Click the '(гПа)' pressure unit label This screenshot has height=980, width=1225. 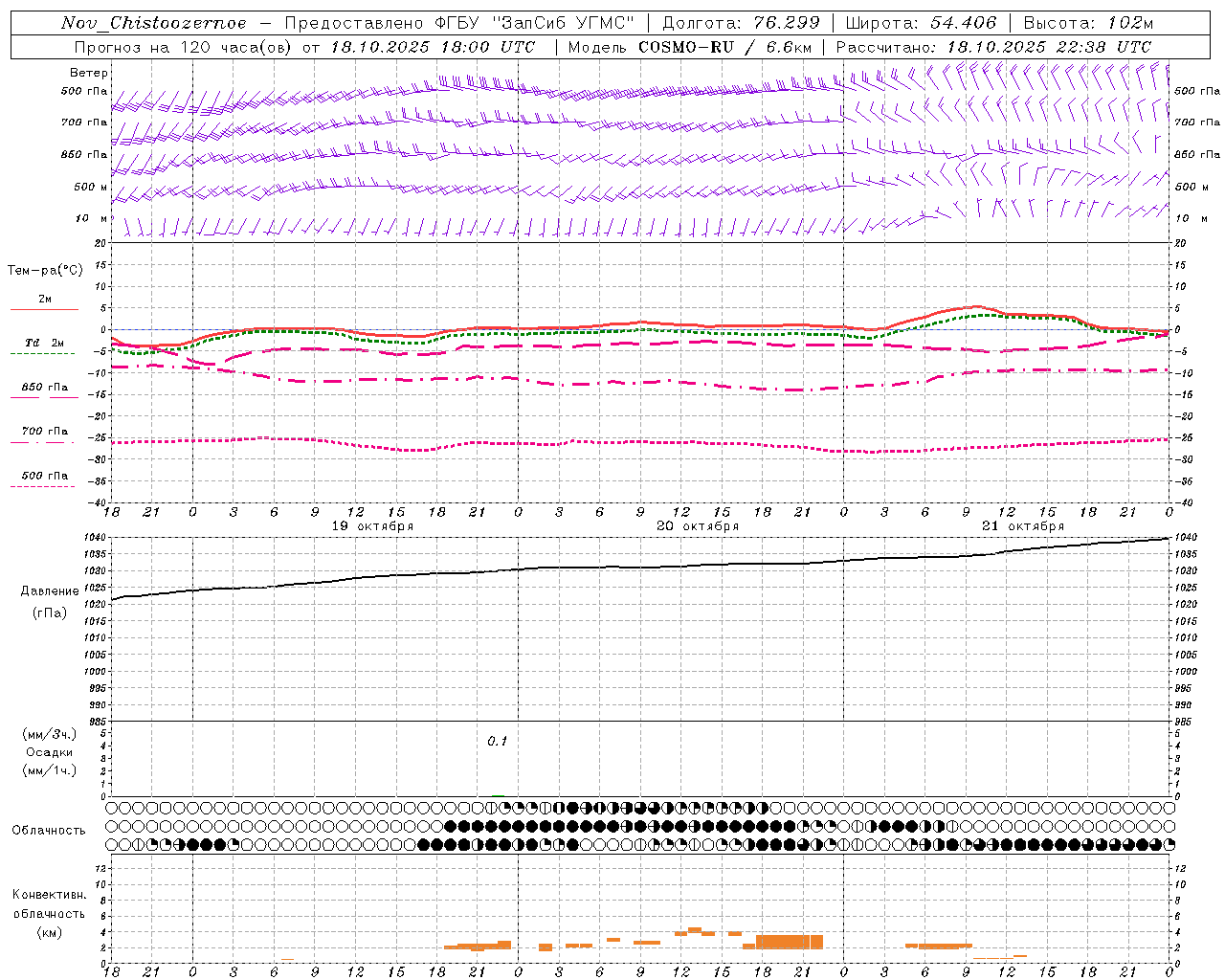pyautogui.click(x=50, y=613)
